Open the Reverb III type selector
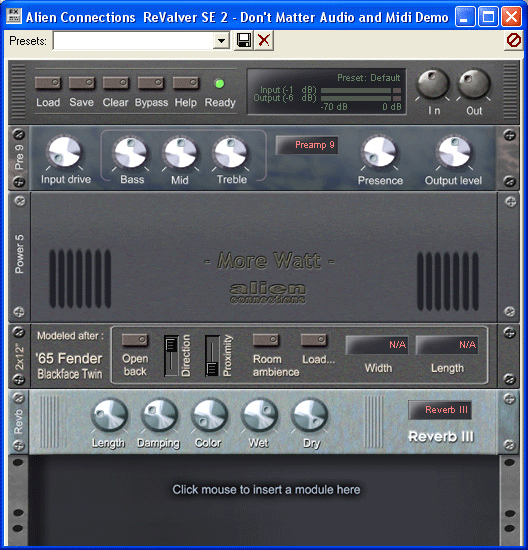 coord(440,410)
